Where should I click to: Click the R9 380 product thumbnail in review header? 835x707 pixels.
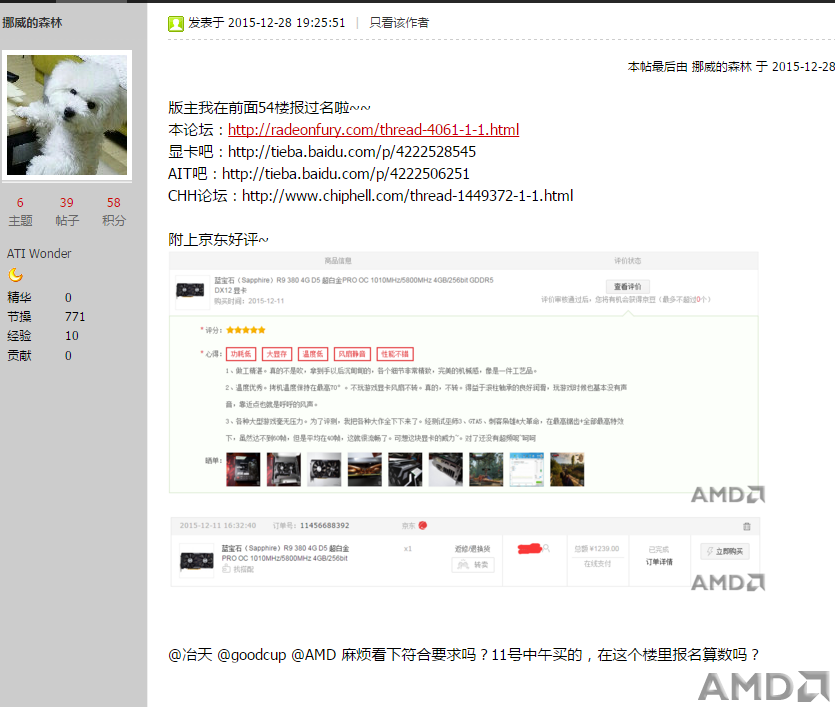pyautogui.click(x=190, y=291)
